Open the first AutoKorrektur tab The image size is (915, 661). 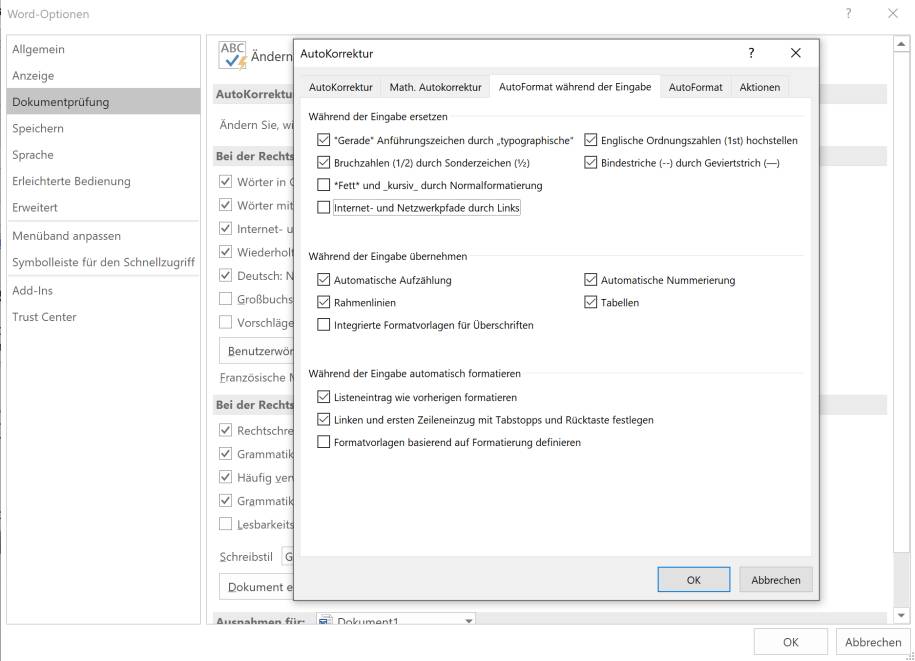(340, 87)
